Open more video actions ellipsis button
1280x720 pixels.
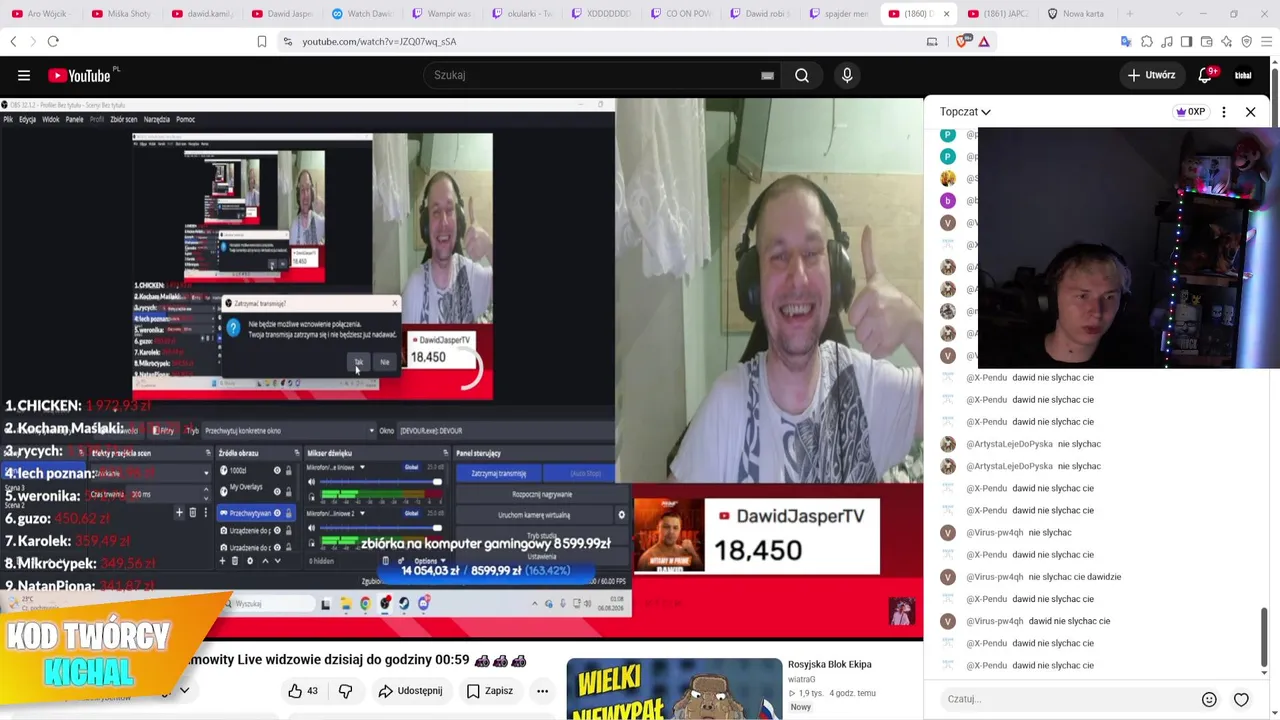point(542,691)
